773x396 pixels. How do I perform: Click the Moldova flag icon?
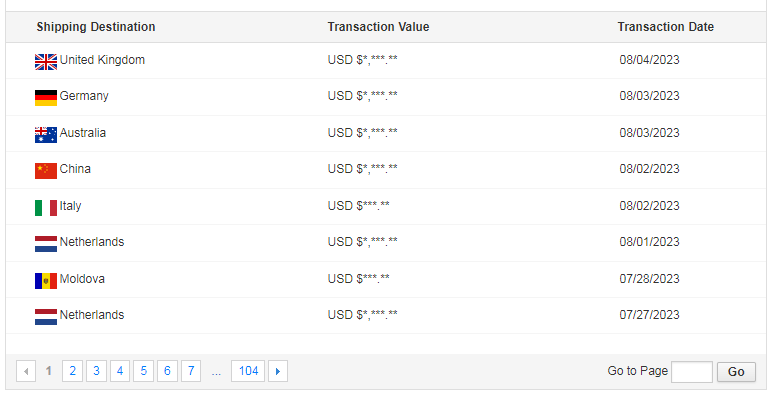(x=46, y=281)
